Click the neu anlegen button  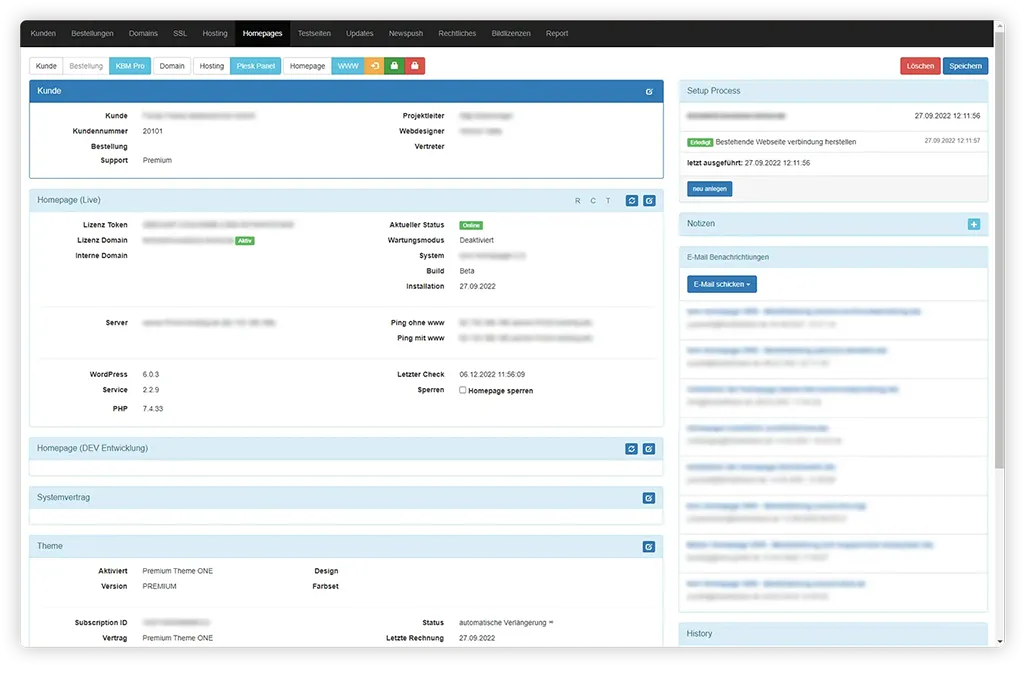[x=710, y=188]
